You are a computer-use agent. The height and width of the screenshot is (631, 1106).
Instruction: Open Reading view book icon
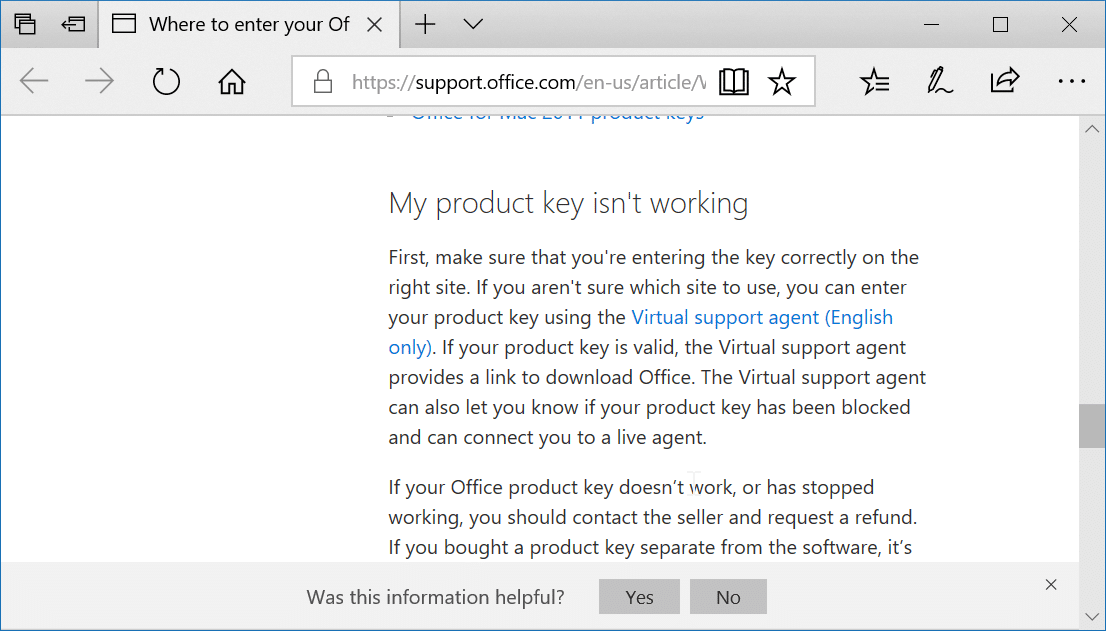pos(734,82)
